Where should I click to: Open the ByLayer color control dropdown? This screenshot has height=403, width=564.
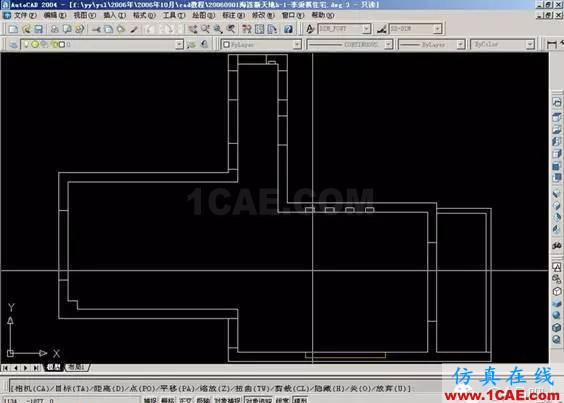pyautogui.click(x=297, y=45)
